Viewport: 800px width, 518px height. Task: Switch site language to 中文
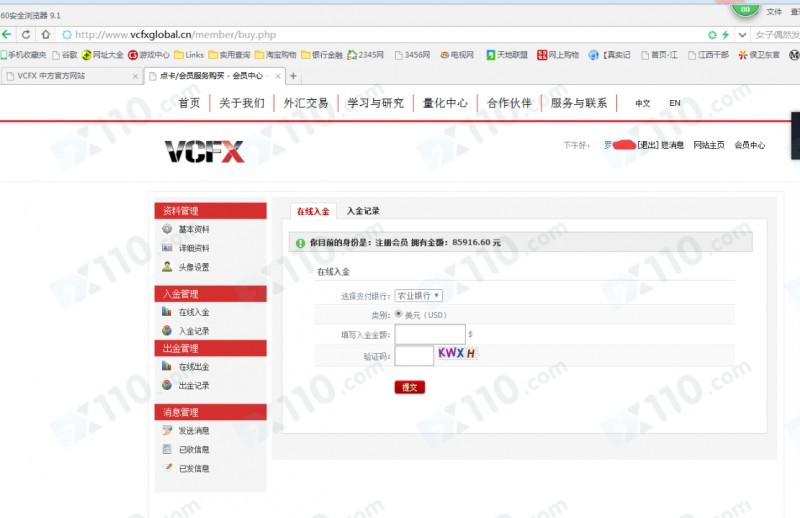(x=642, y=103)
